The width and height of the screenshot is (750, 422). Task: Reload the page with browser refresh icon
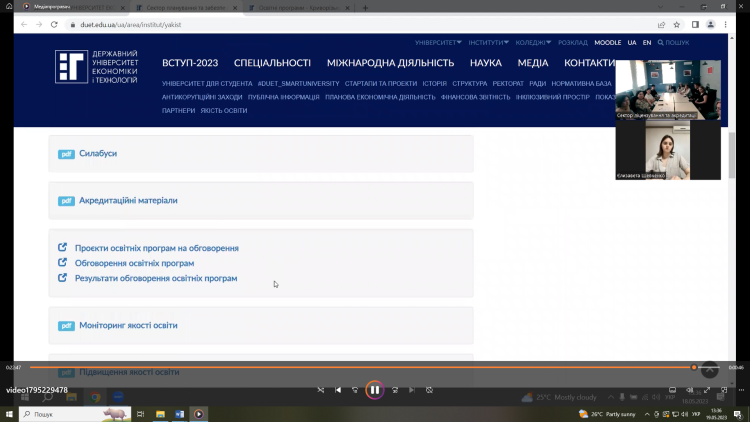(53, 24)
